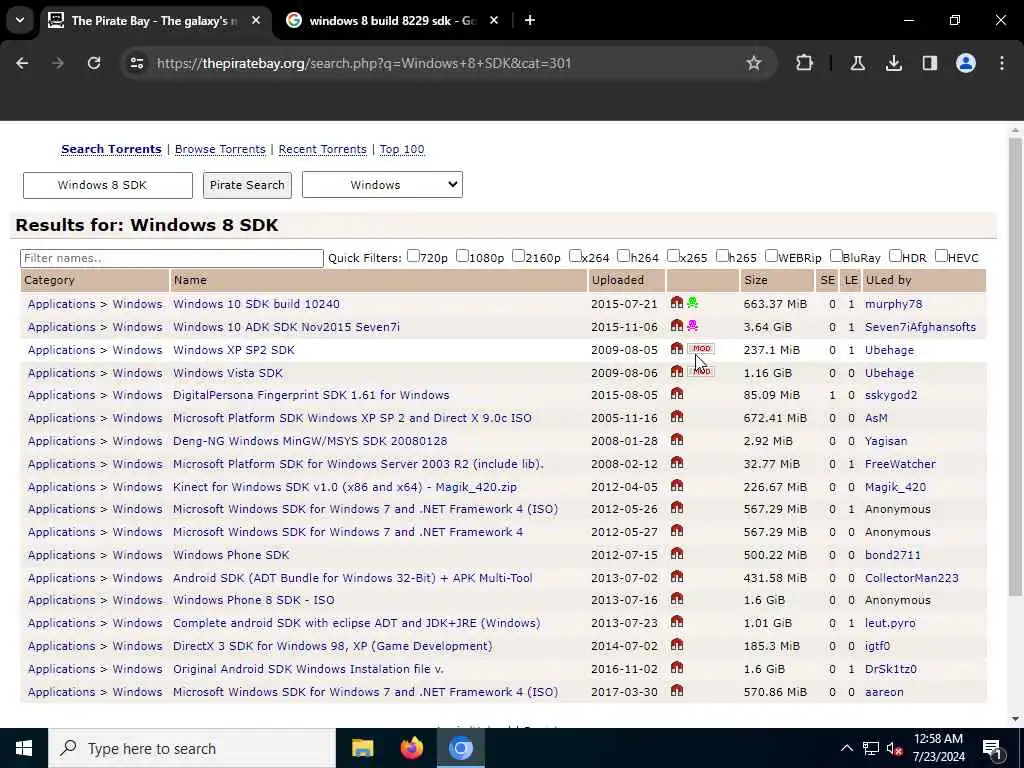
Task: Open Top 100 menu link
Action: [x=402, y=149]
